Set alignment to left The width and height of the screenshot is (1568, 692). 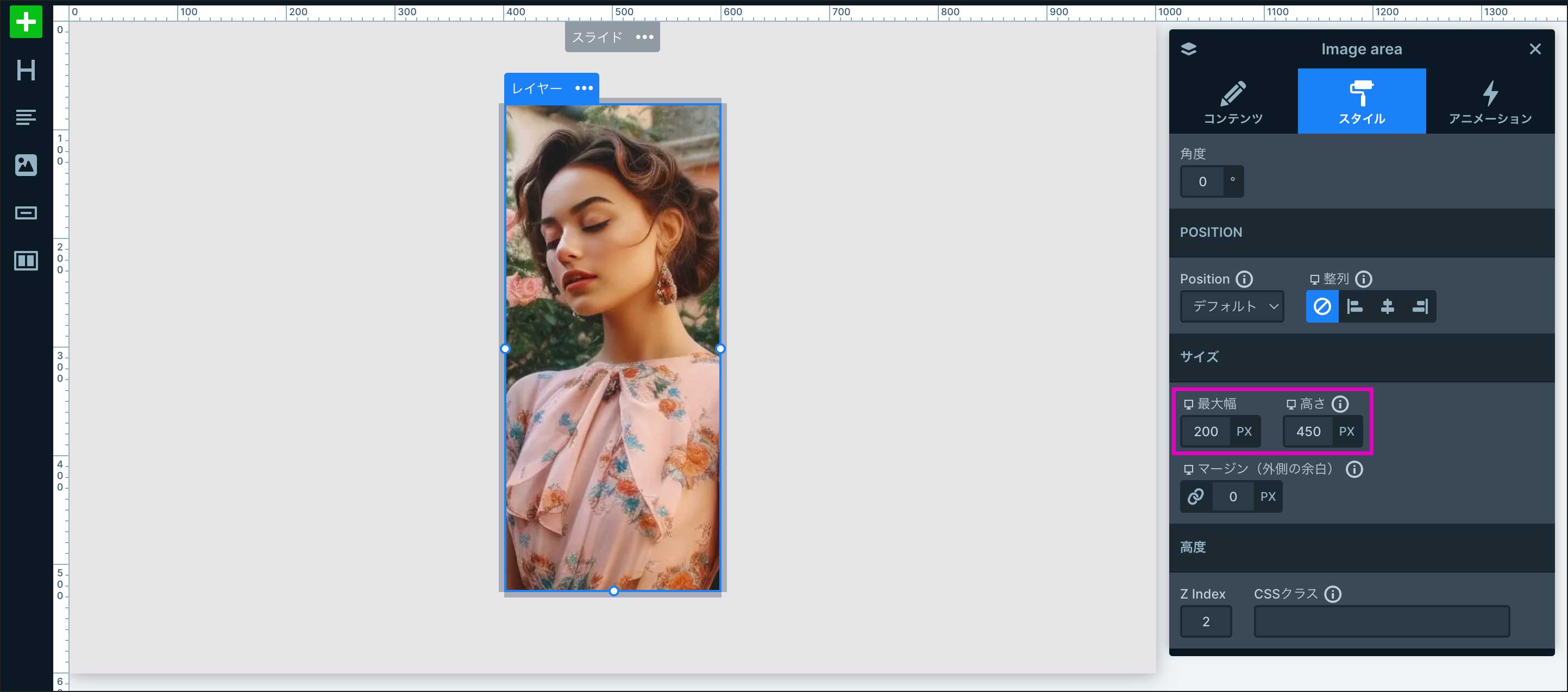click(1354, 306)
